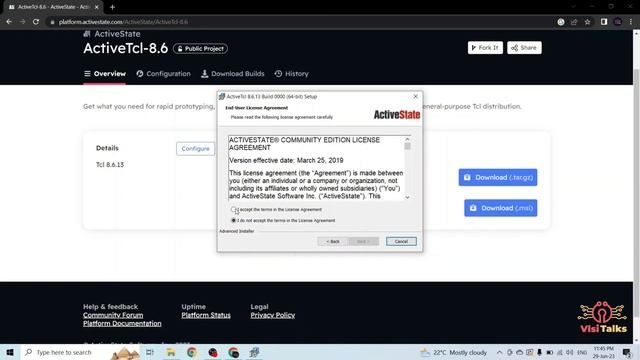Image resolution: width=640 pixels, height=360 pixels.
Task: Click the Cancel button in Setup dialog
Action: (401, 241)
